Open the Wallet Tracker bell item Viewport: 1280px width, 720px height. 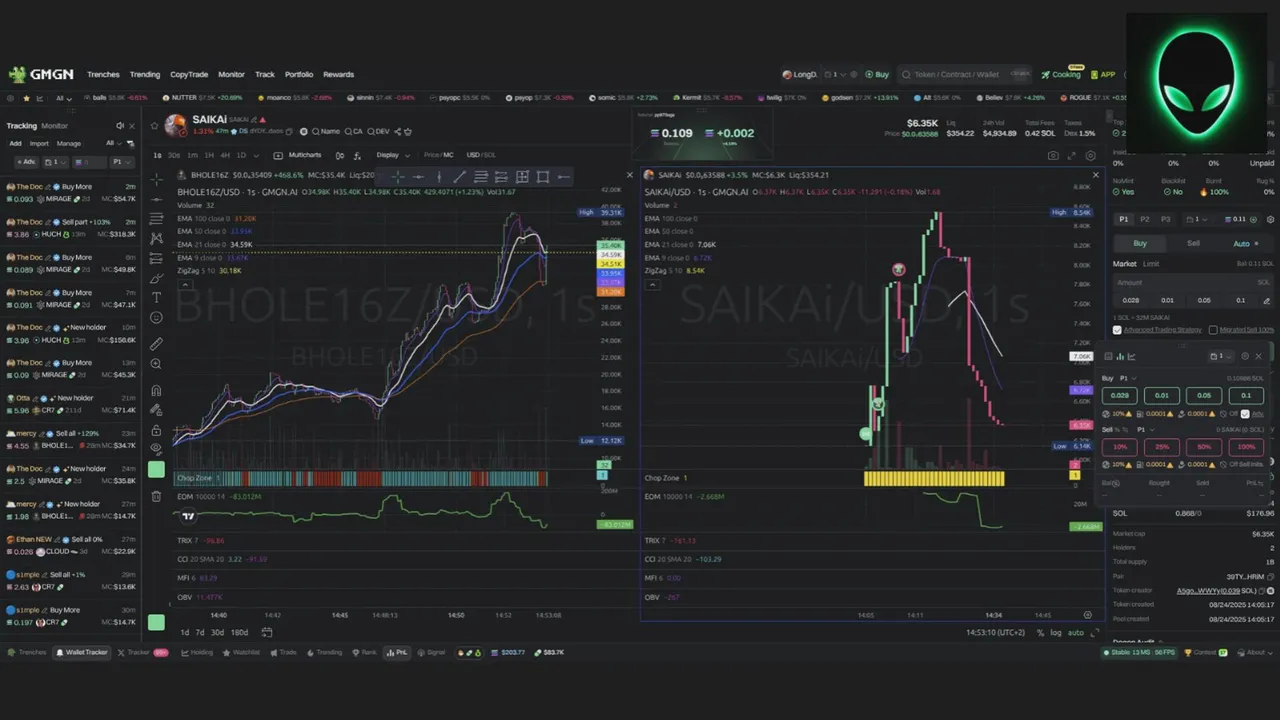click(x=82, y=652)
